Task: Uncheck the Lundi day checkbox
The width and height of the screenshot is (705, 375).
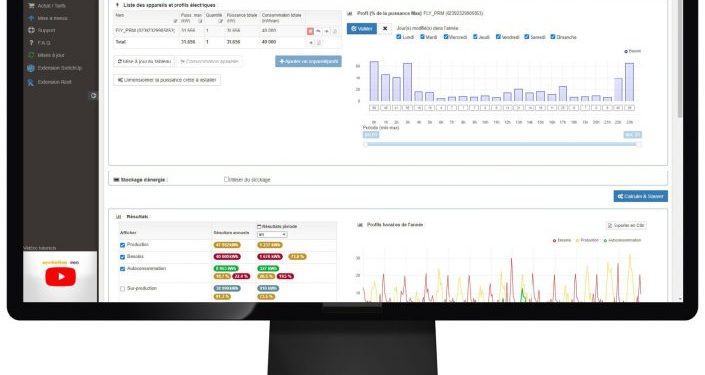Action: tap(398, 37)
